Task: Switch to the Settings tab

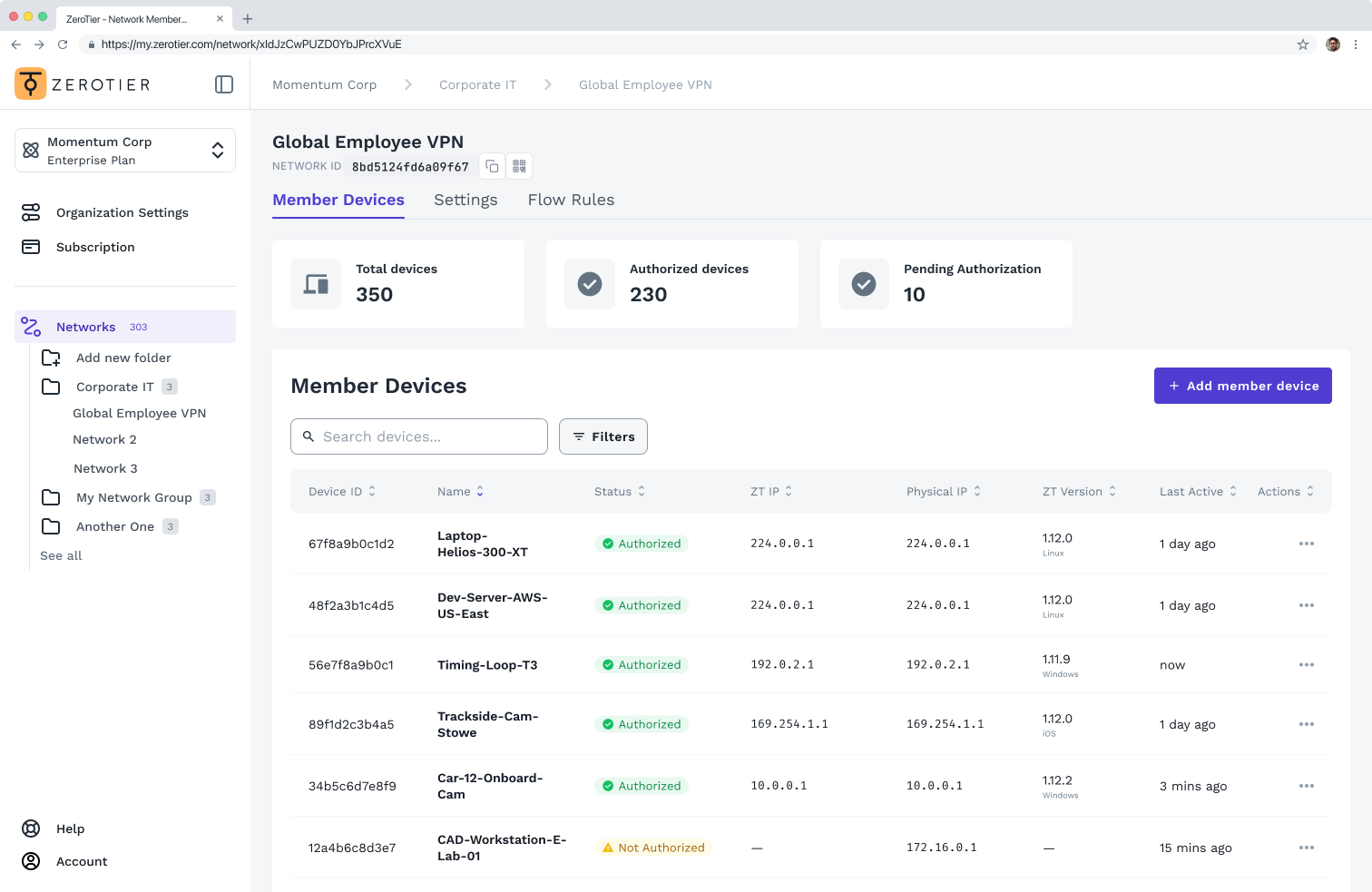Action: [465, 200]
